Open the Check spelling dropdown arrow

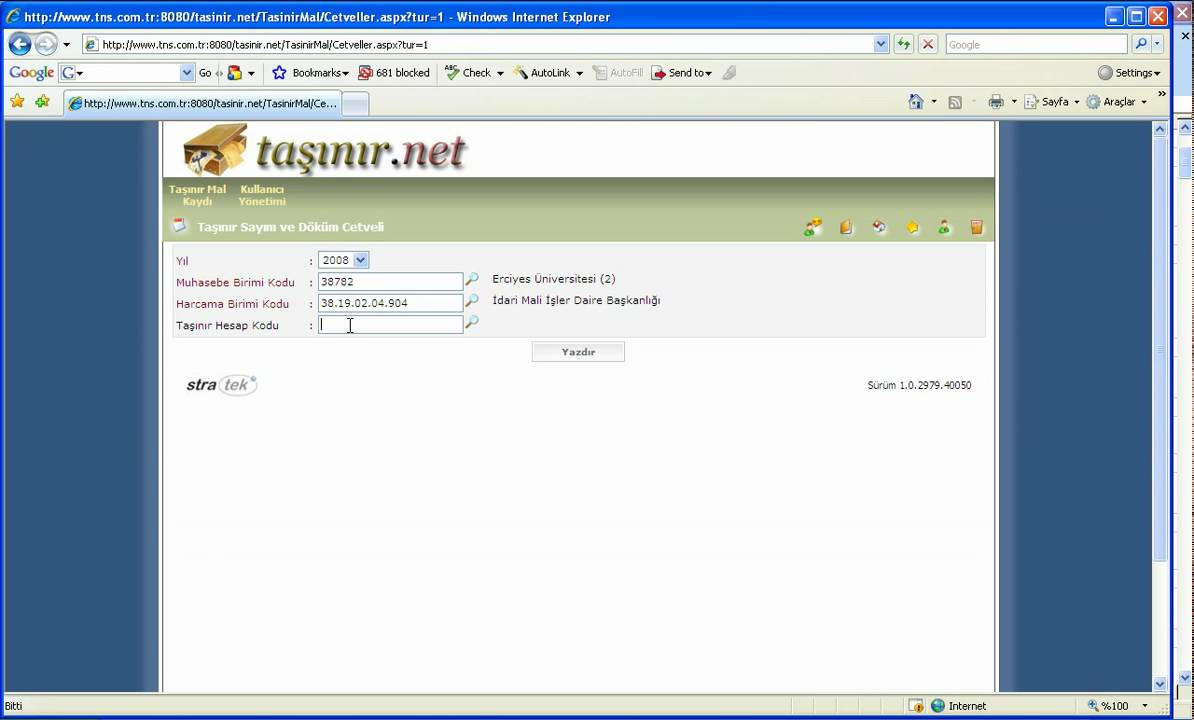coord(500,73)
